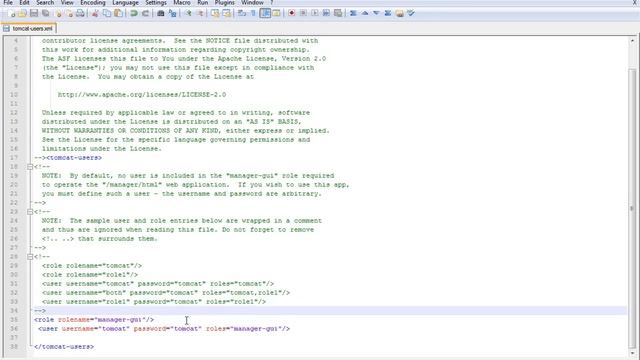Toggle synchronized horizontal scrolling
The width and height of the screenshot is (640, 360).
coord(226,13)
